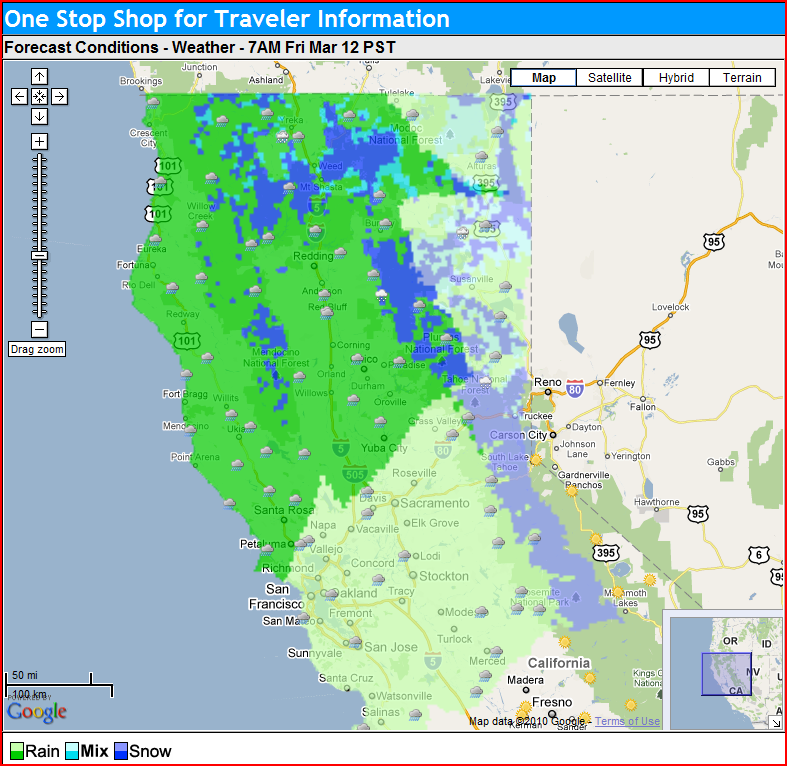Activate the Drag zoom button
Screen dimensions: 787x766
[37, 349]
